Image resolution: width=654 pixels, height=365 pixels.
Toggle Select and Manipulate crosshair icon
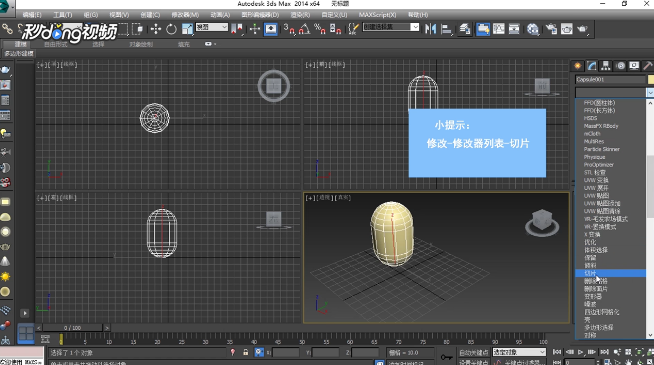[255, 29]
